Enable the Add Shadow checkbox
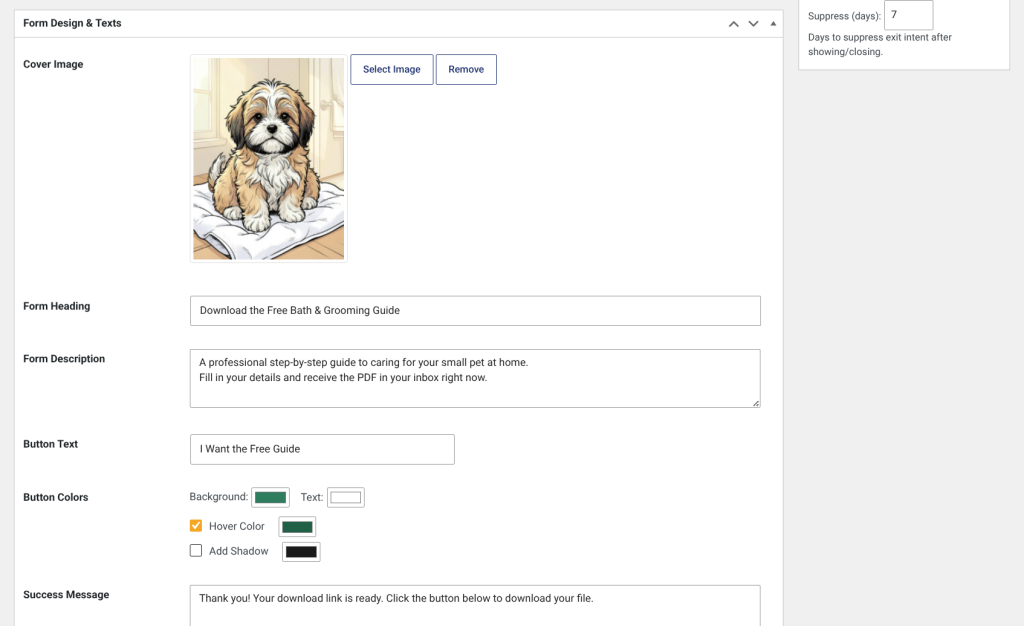Image resolution: width=1024 pixels, height=626 pixels. coord(196,550)
